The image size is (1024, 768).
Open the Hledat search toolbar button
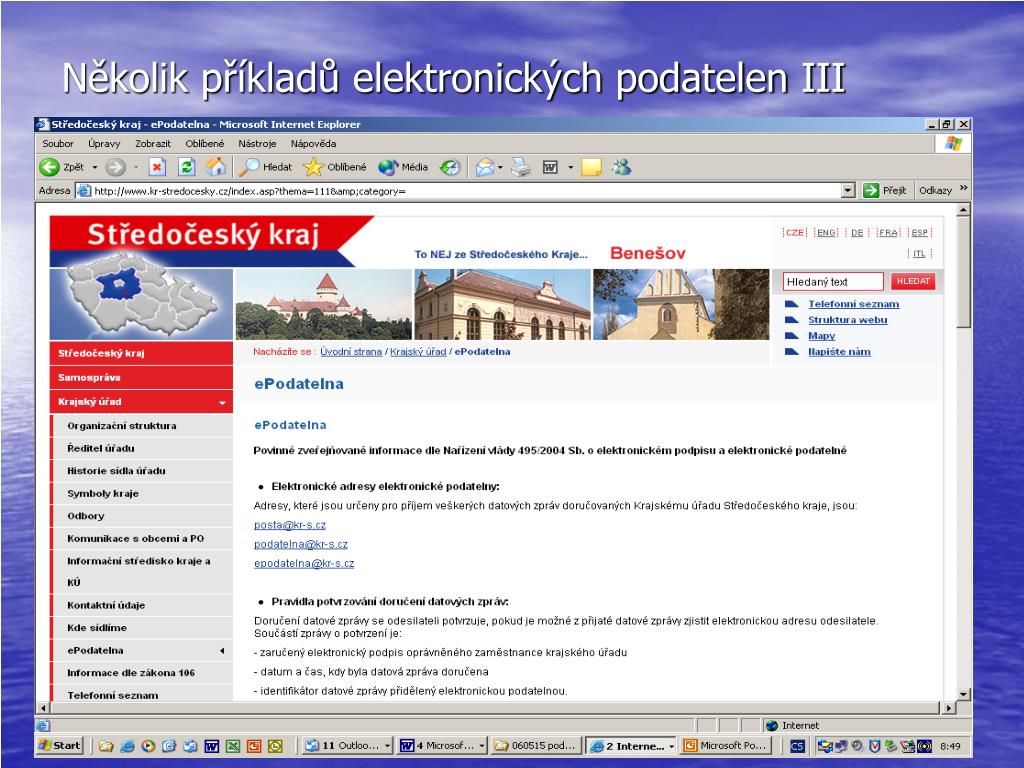click(266, 167)
